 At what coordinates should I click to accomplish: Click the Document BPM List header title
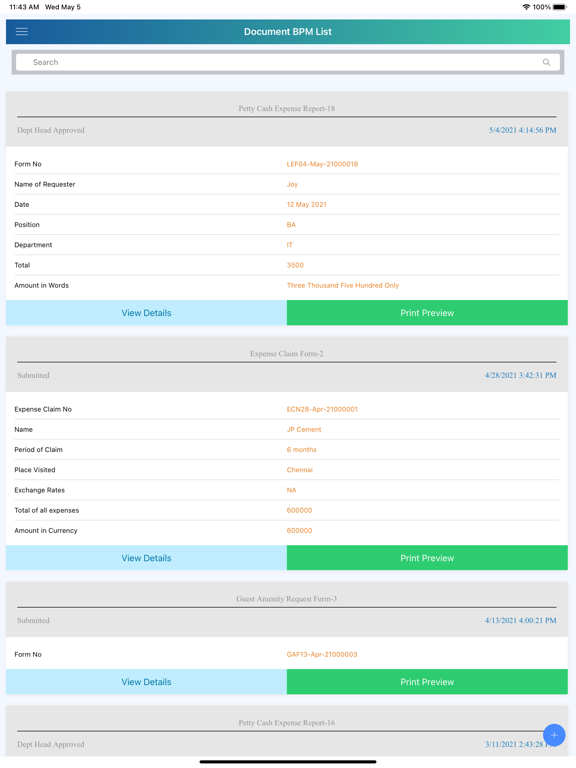288,32
